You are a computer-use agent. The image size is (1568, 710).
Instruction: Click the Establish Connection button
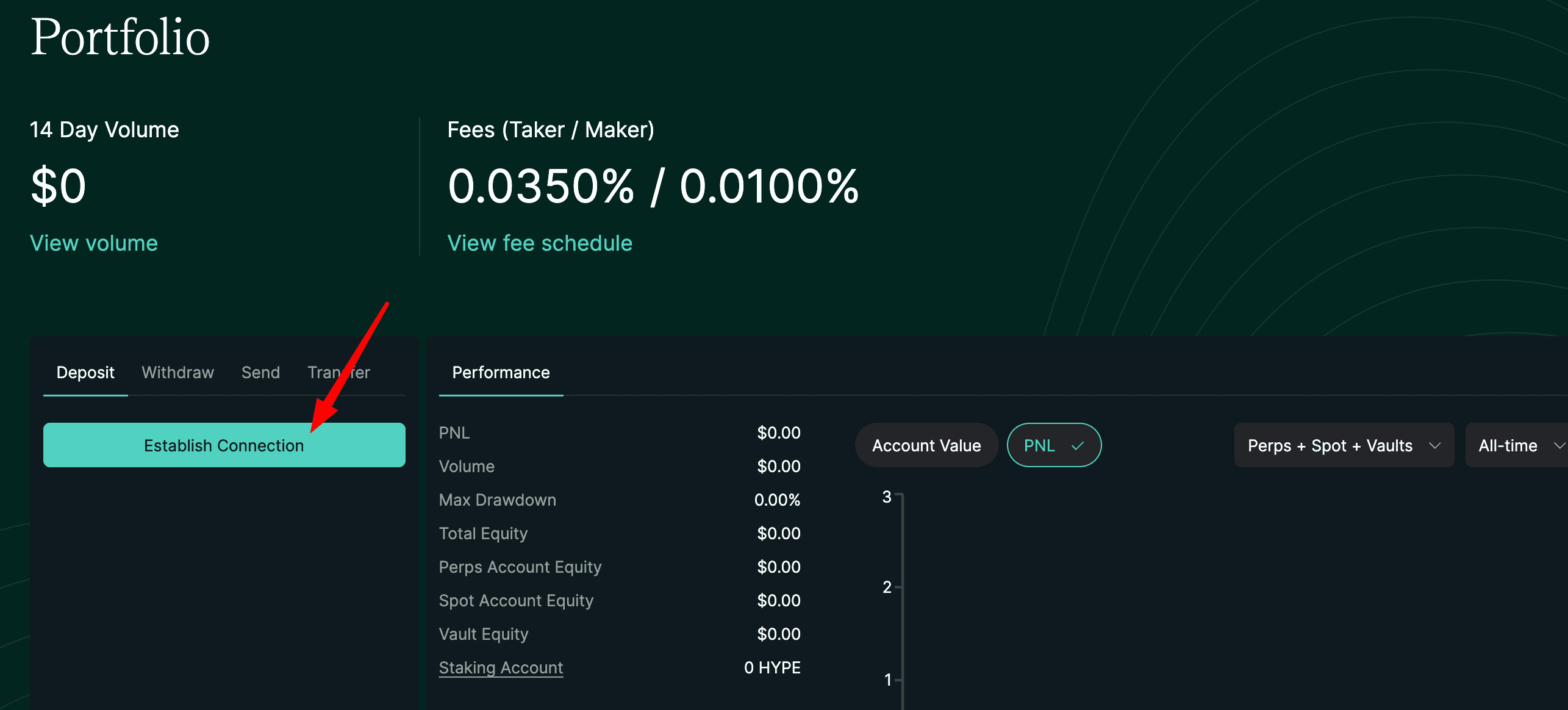[x=224, y=445]
